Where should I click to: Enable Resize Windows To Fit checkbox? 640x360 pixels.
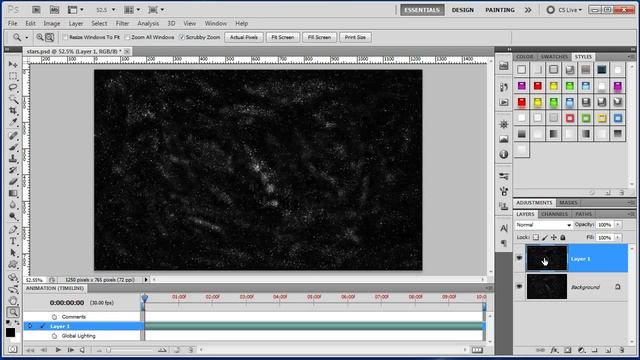coord(65,37)
